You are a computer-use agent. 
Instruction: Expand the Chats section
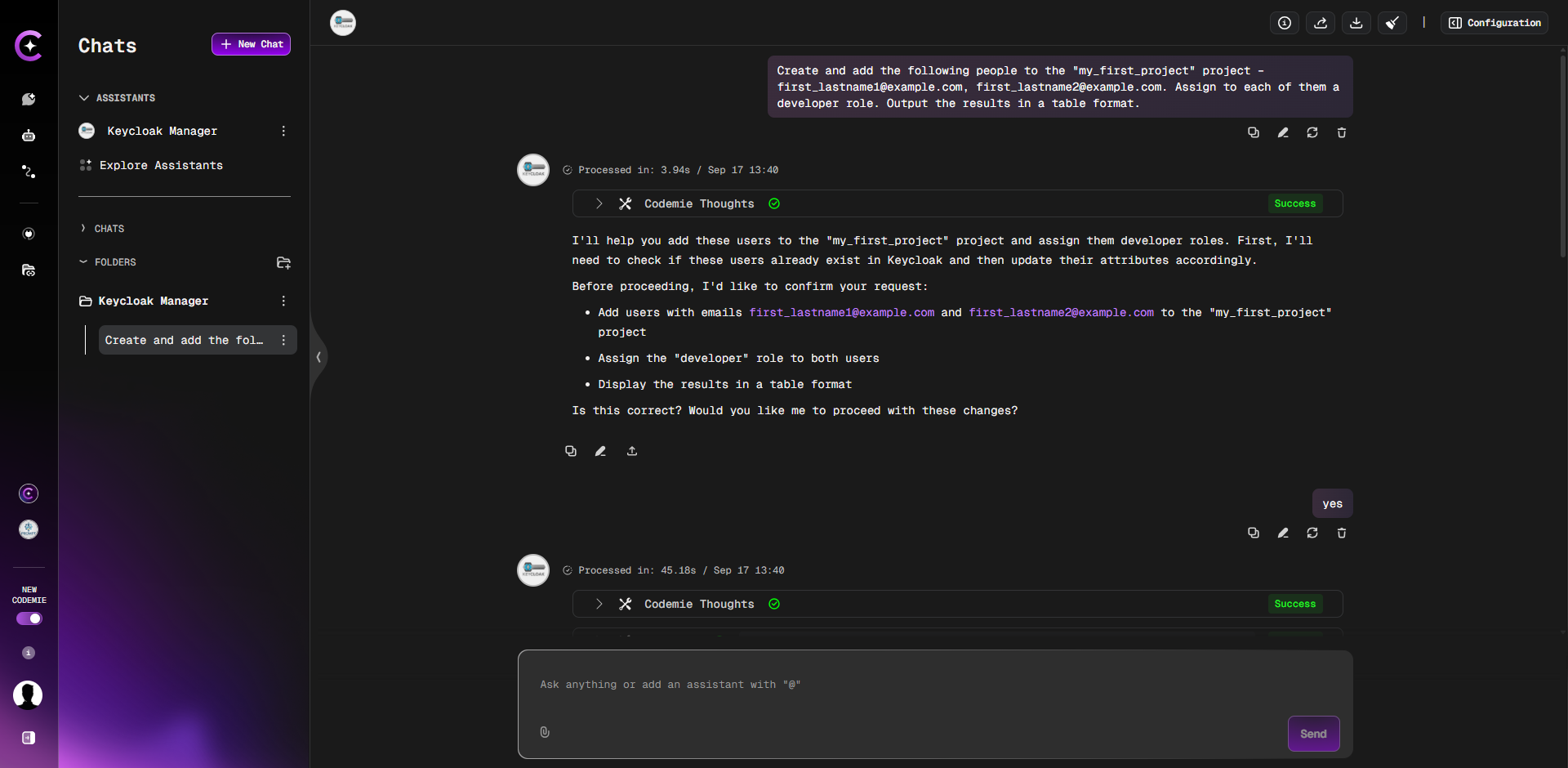pyautogui.click(x=83, y=229)
